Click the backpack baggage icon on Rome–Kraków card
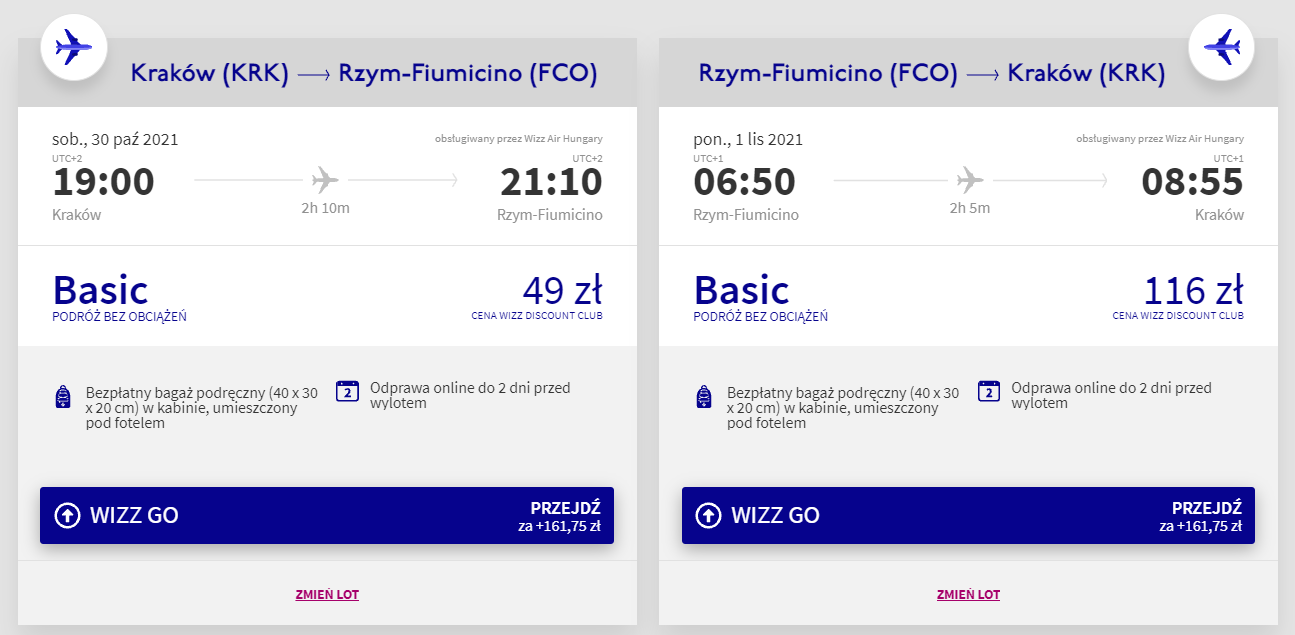 704,397
